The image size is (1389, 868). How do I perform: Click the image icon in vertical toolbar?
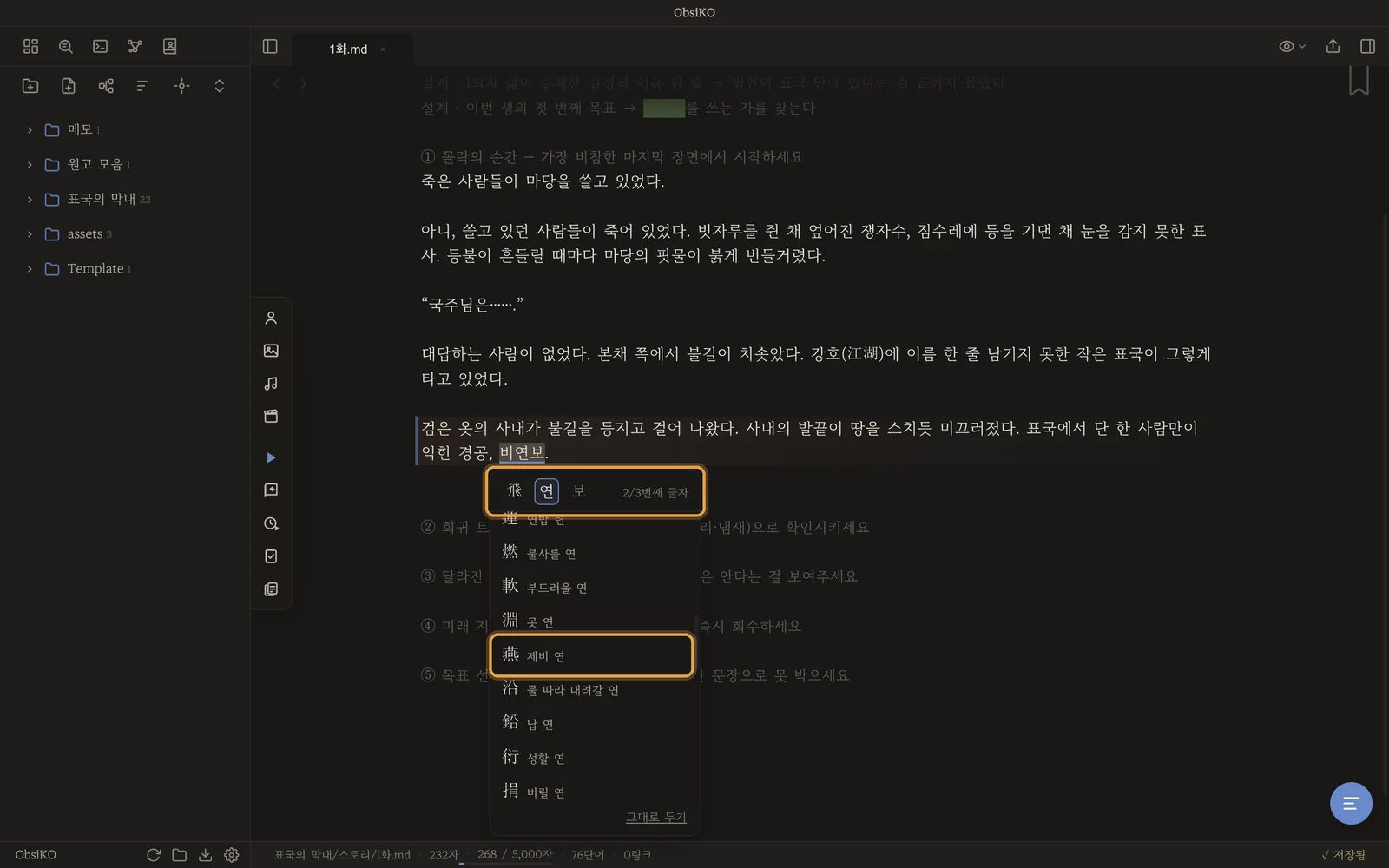point(271,351)
